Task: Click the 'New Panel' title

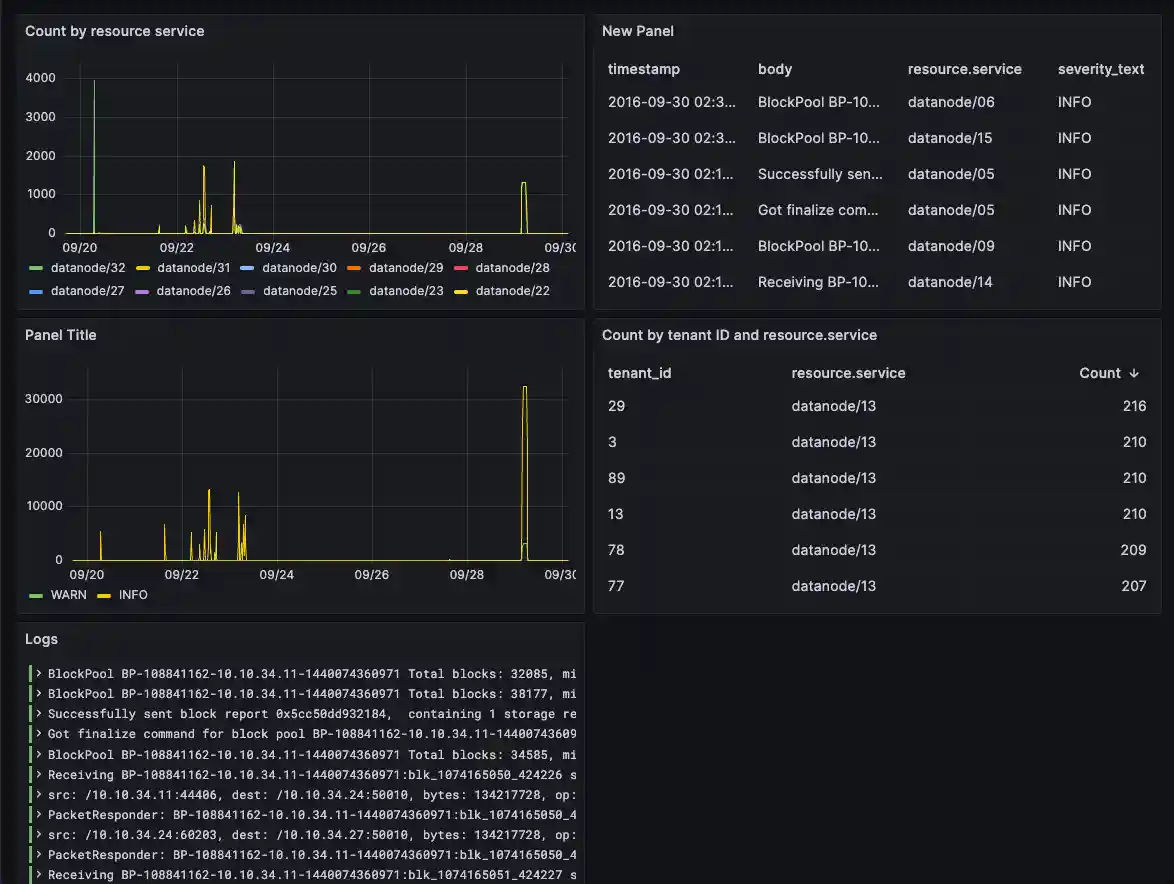Action: 637,31
